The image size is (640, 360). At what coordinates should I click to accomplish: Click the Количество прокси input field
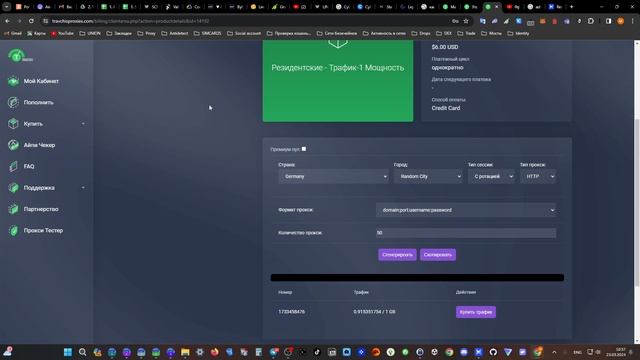(x=466, y=233)
